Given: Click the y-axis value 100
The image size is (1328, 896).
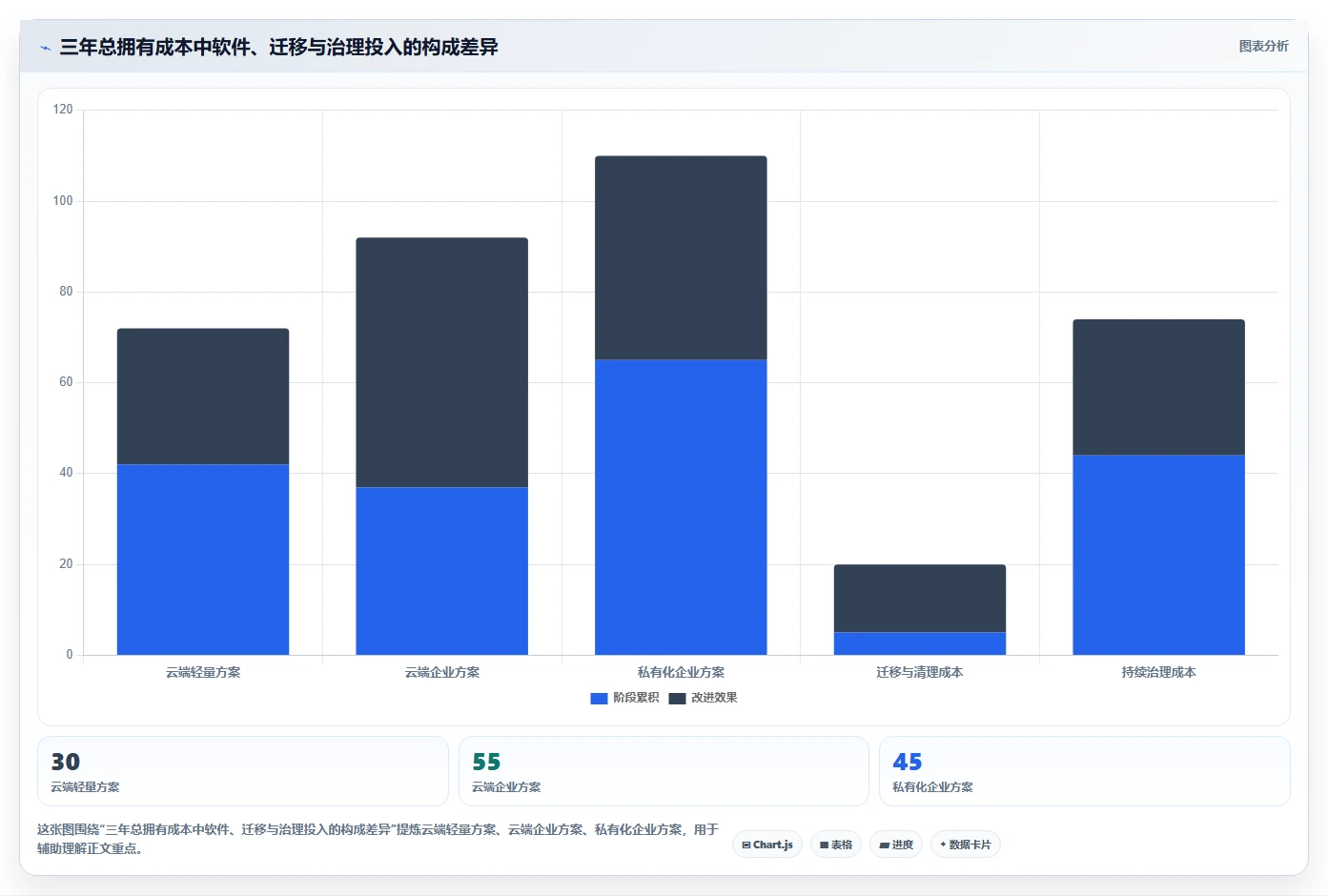Looking at the screenshot, I should click(63, 201).
